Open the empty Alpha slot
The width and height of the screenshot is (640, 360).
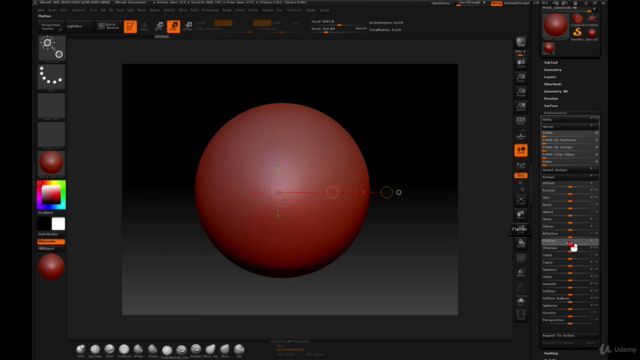[51, 106]
